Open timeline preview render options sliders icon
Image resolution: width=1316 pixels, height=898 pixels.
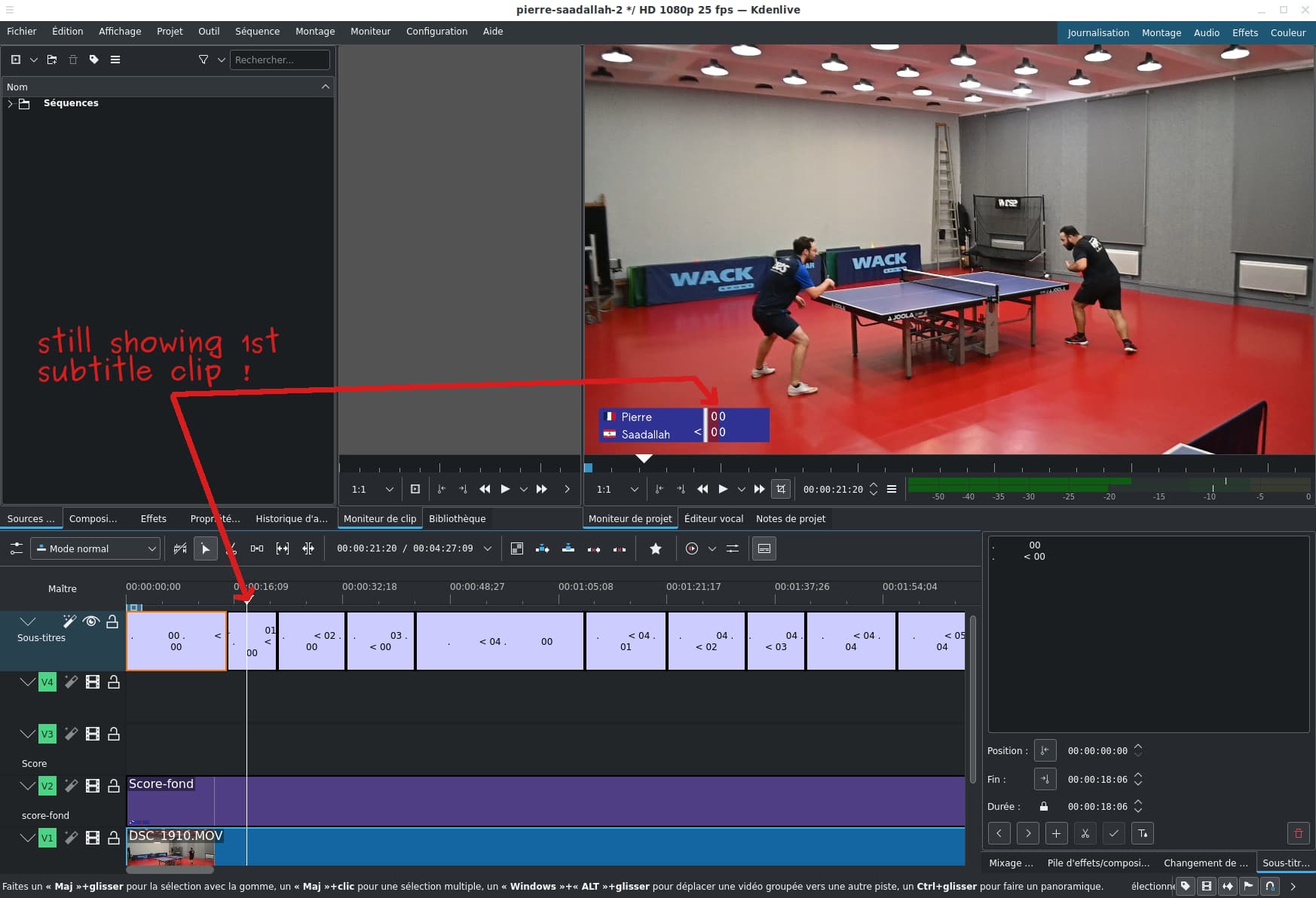coord(733,548)
